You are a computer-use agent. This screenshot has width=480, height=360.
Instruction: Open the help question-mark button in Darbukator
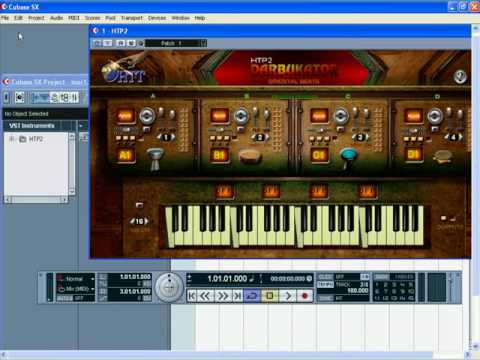[460, 77]
